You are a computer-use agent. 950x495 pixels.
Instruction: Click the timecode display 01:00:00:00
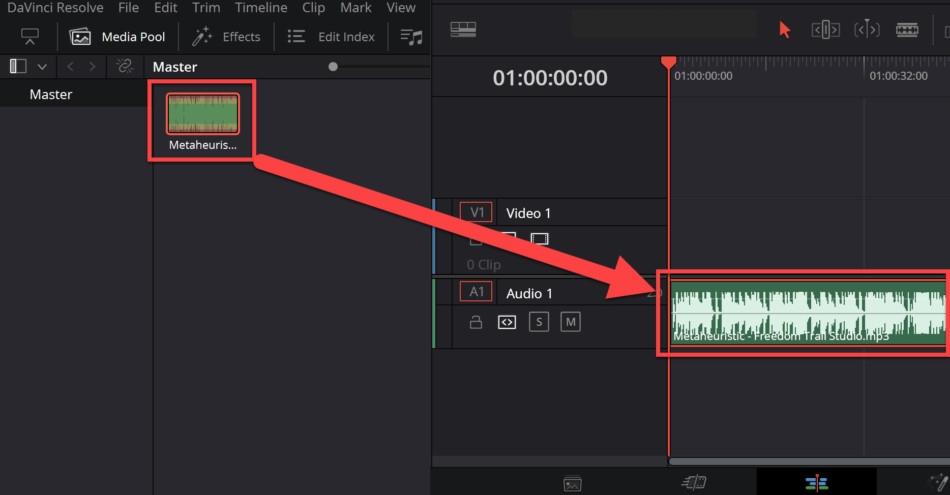(550, 78)
